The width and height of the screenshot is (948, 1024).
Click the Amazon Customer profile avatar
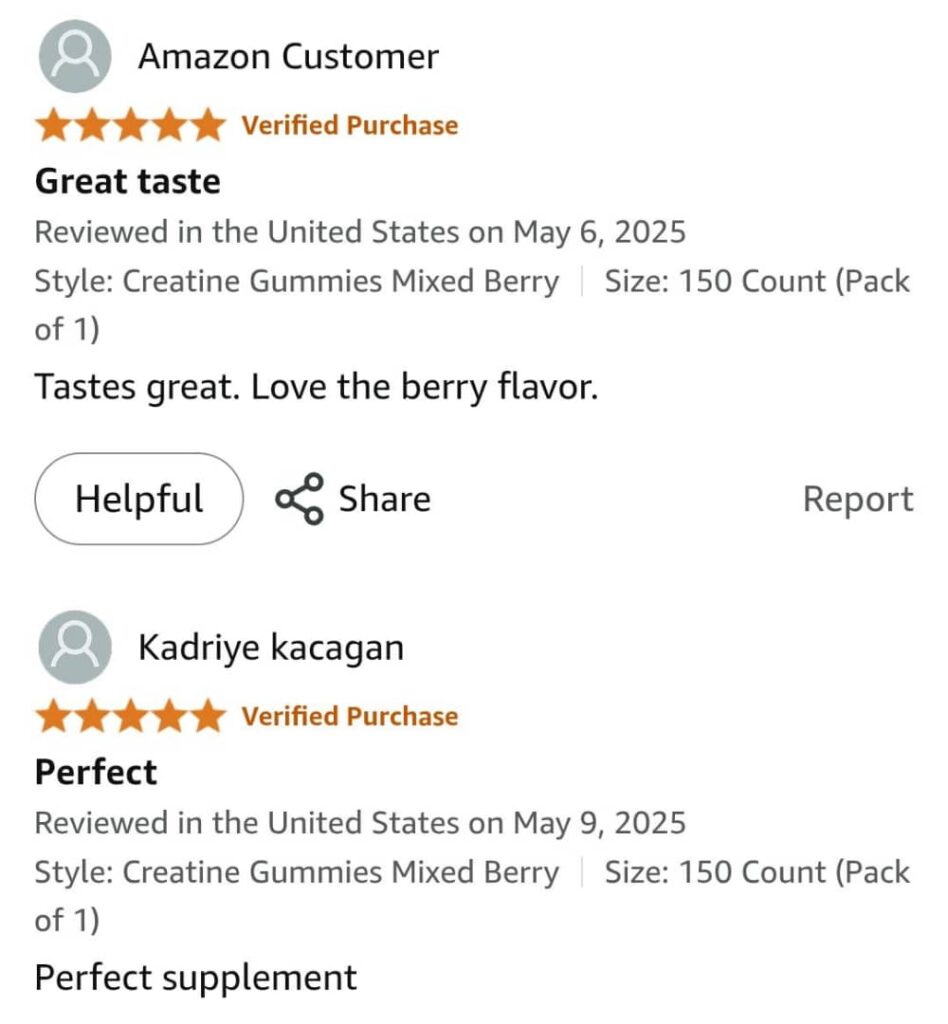pyautogui.click(x=73, y=56)
